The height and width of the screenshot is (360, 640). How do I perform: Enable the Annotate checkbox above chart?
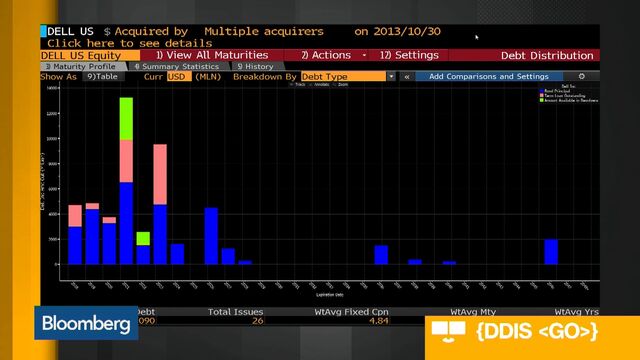(x=311, y=84)
